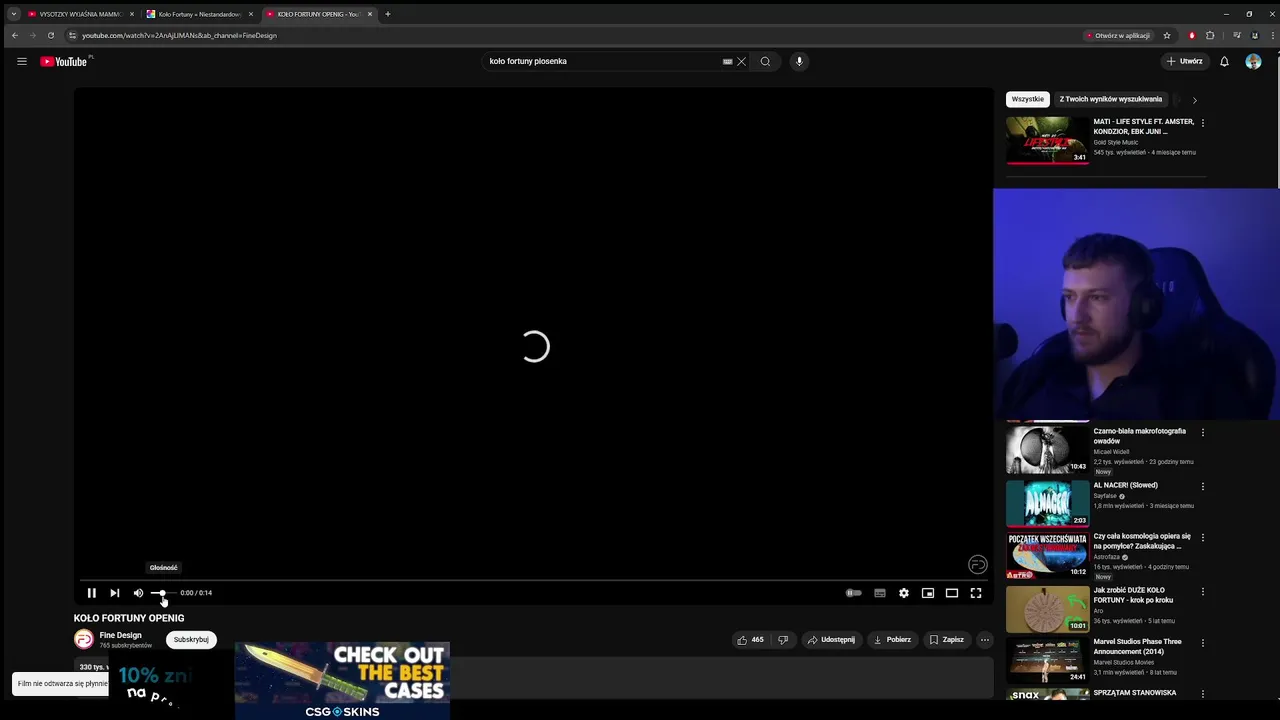Open options for the Marvel Studios video
This screenshot has height=720, width=1280.
coord(1202,643)
